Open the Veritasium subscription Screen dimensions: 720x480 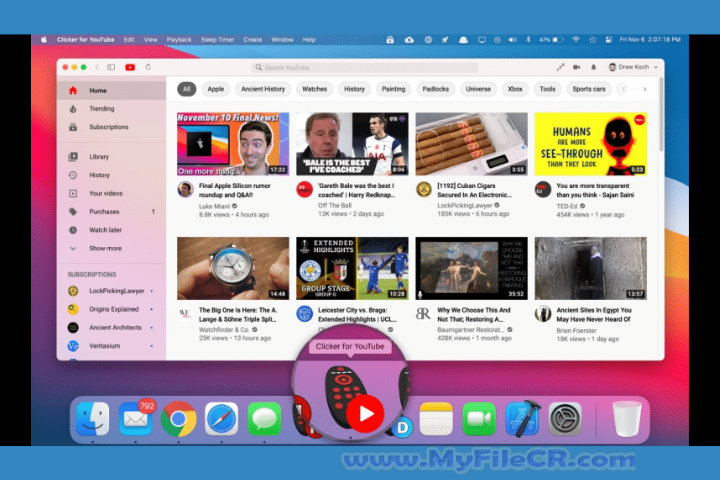[x=111, y=346]
